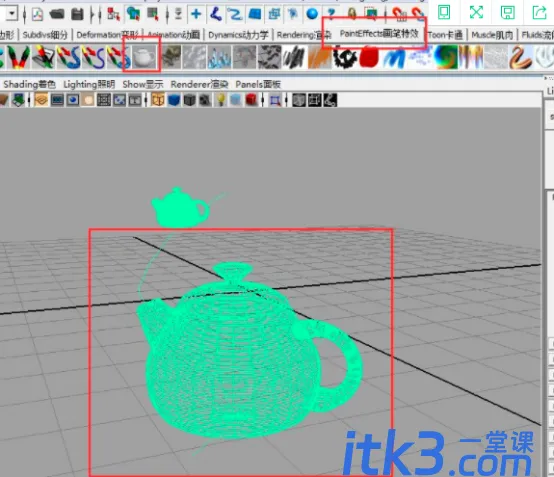This screenshot has height=477, width=554.
Task: Switch to the PaintEffects shelf tab
Action: (379, 34)
